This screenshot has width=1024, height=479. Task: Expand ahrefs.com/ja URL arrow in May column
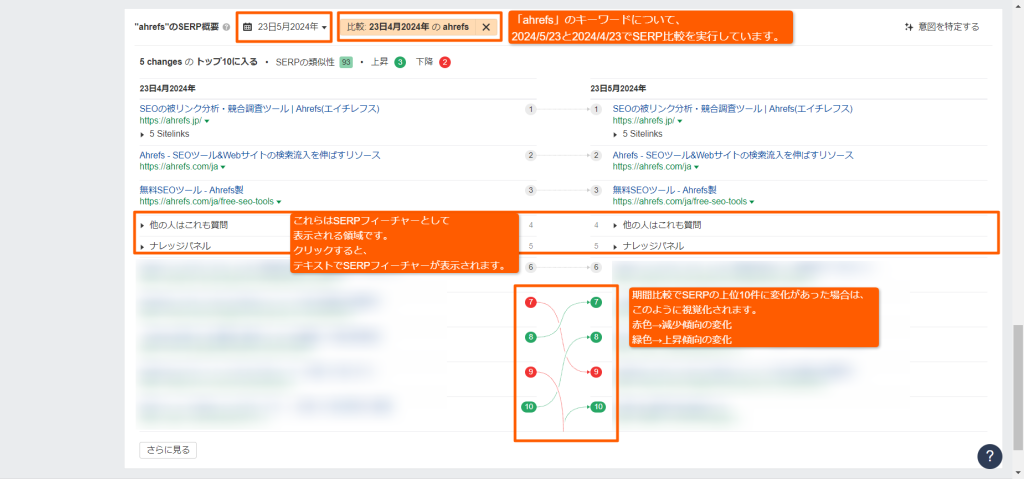697,167
